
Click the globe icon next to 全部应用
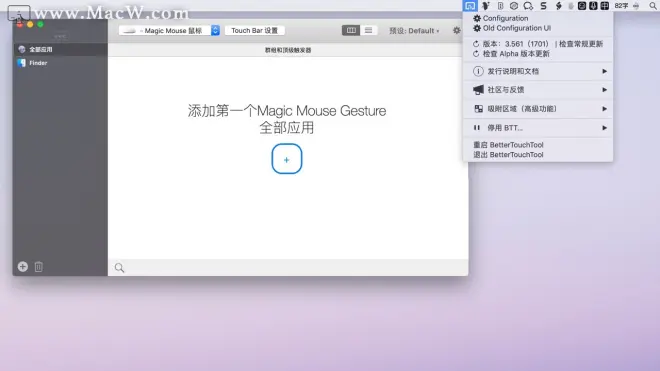(x=22, y=49)
